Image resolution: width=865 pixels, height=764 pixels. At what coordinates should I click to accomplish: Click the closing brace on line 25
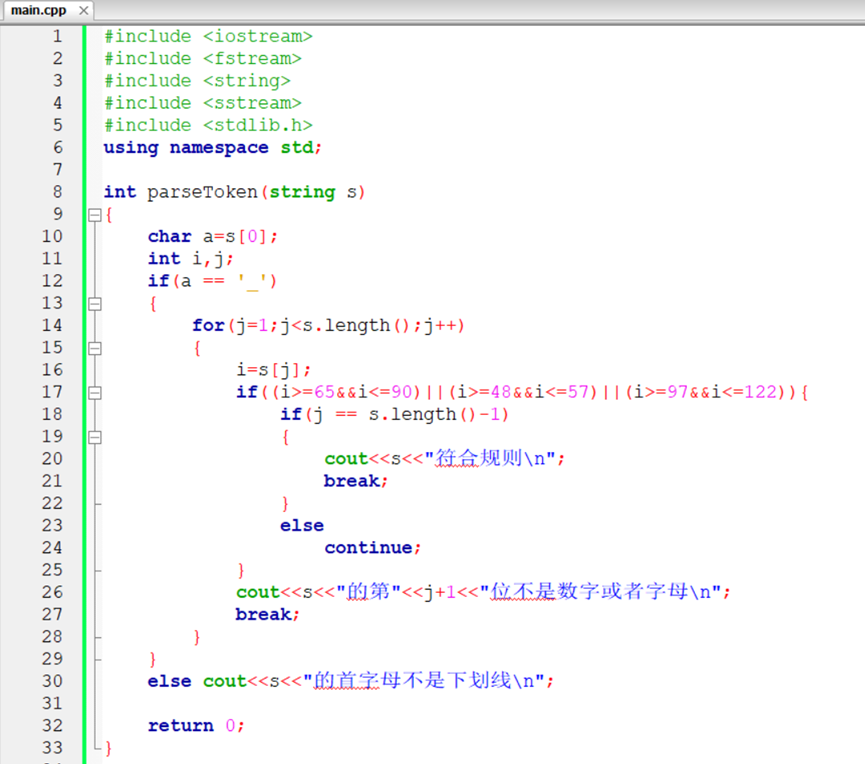[x=241, y=570]
